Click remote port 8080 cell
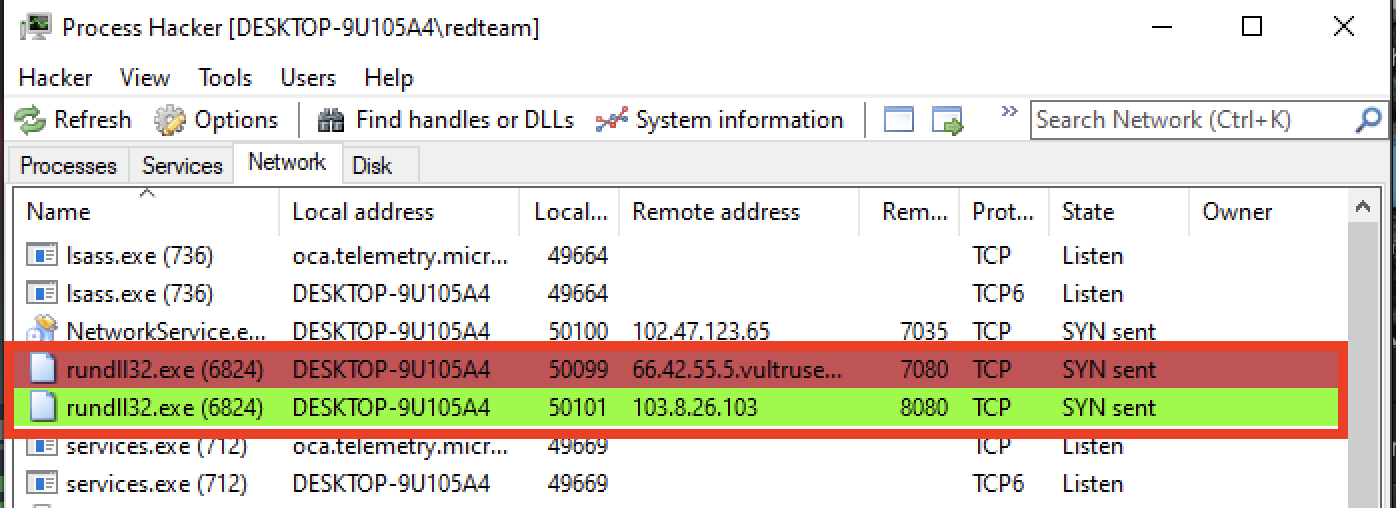The height and width of the screenshot is (508, 1396). point(923,408)
